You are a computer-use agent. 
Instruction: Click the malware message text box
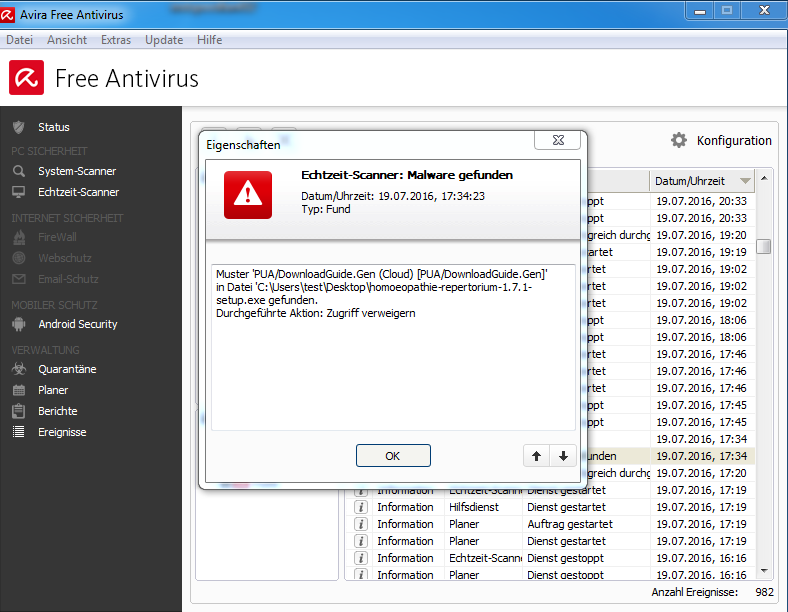[393, 347]
